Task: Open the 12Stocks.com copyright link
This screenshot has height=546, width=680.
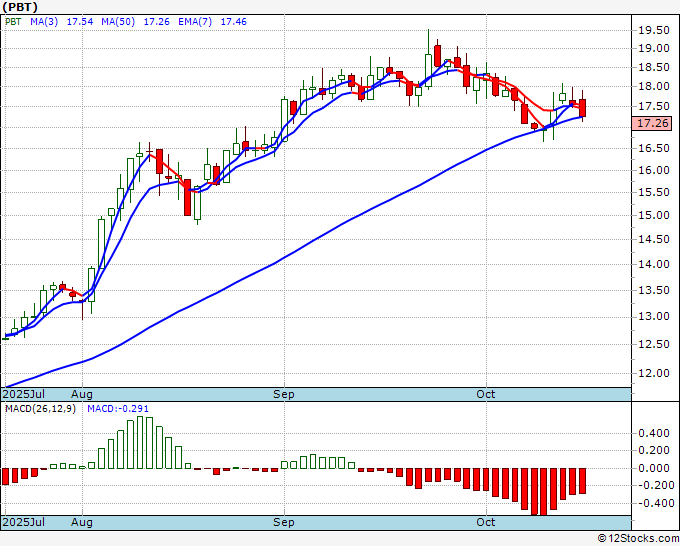Action: (638, 539)
